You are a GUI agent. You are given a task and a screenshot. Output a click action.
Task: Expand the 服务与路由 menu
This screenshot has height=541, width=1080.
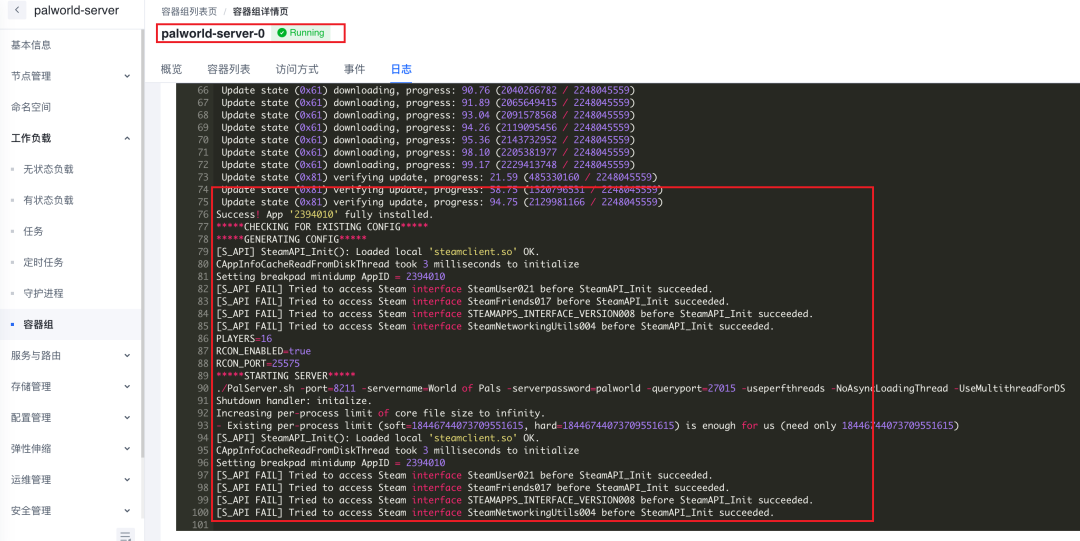click(126, 356)
